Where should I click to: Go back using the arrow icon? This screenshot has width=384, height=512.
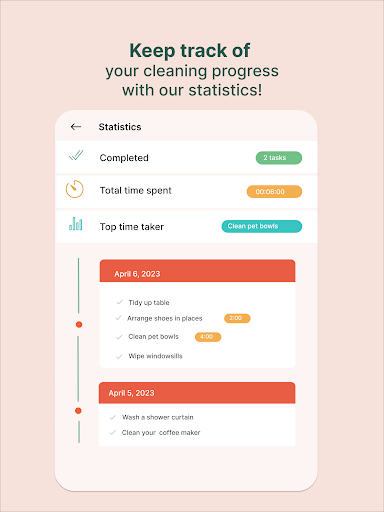[76, 127]
